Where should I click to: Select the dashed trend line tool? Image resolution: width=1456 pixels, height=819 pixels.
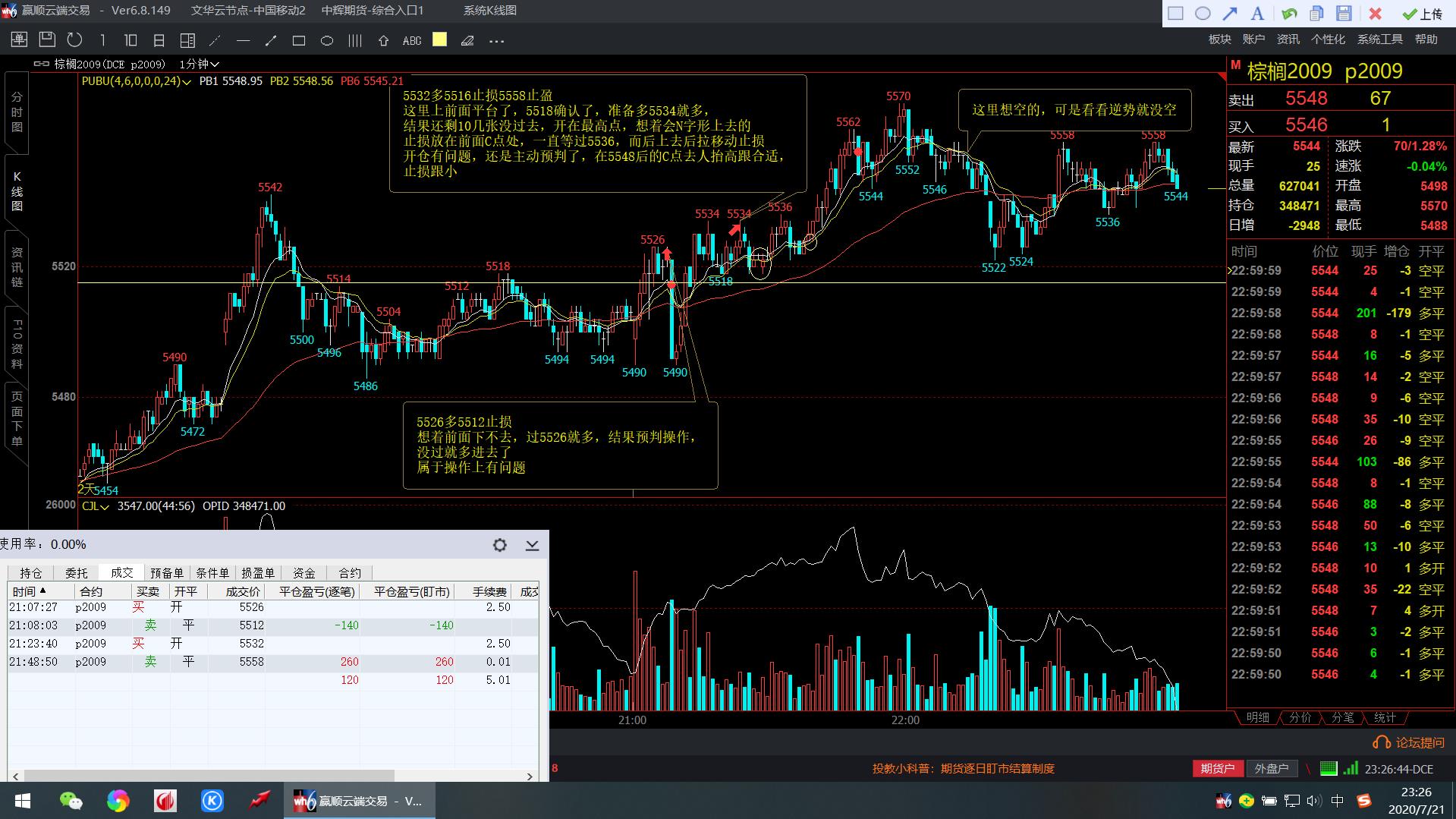(215, 41)
